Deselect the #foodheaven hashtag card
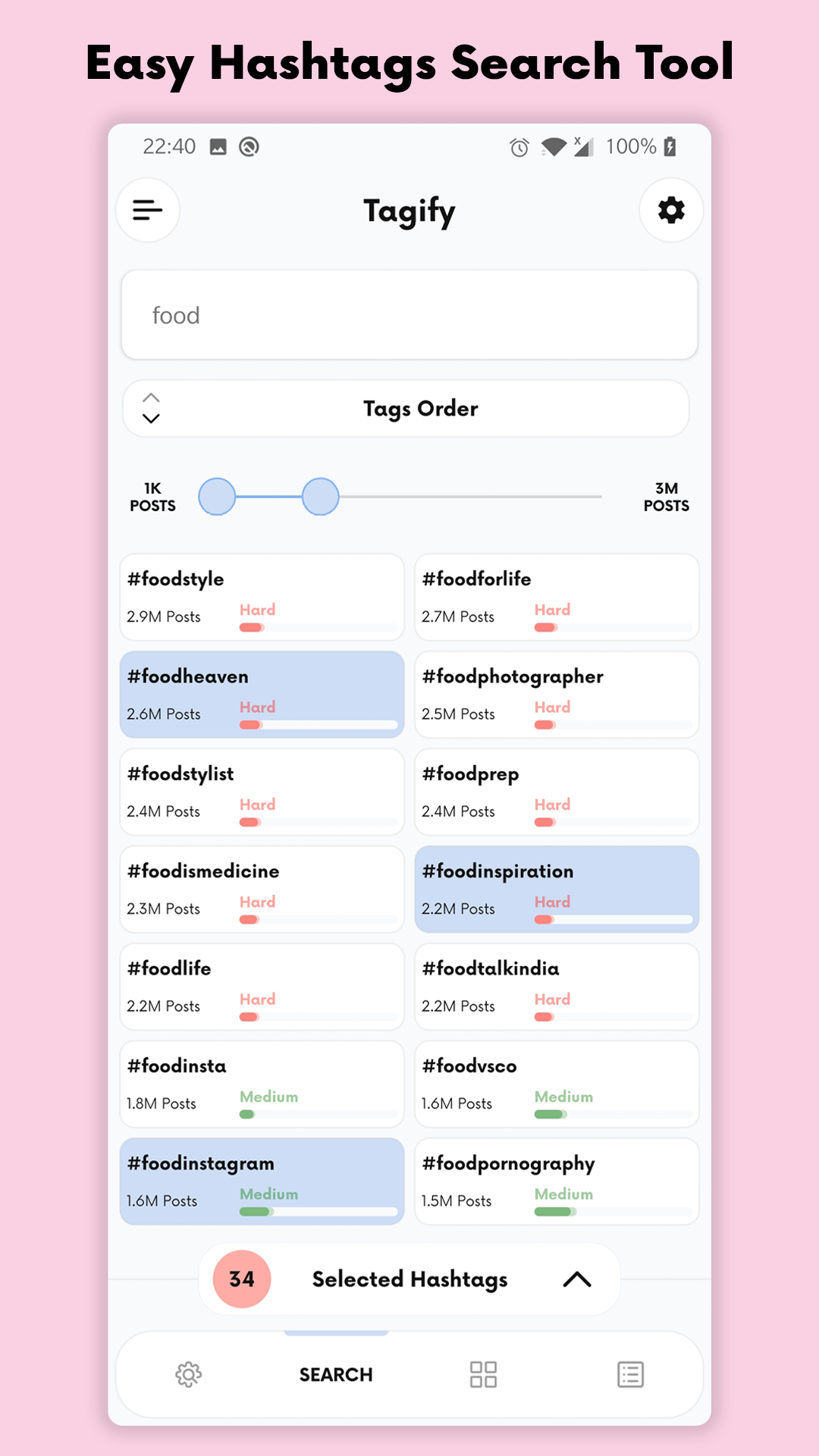819x1456 pixels. click(262, 695)
